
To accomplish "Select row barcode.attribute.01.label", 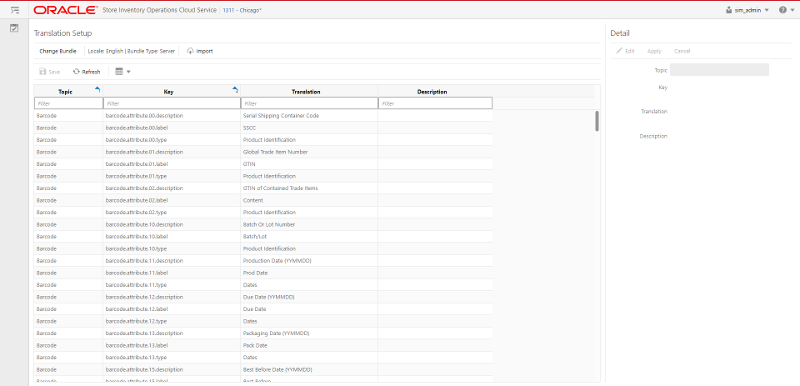I will coord(263,164).
